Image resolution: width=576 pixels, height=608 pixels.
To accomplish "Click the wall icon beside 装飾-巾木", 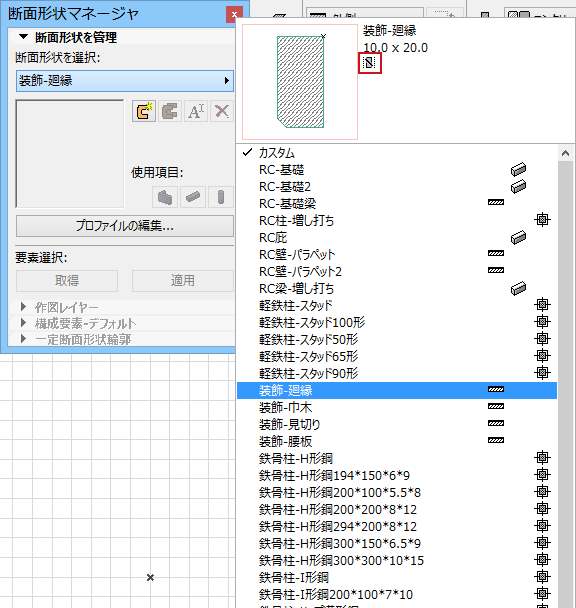I will (x=496, y=406).
